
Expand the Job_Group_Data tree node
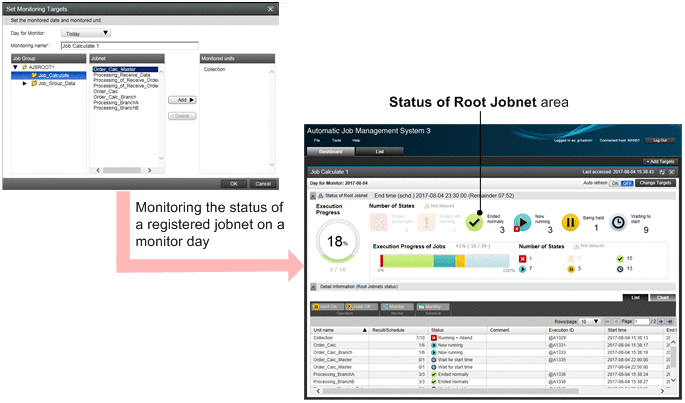coord(25,83)
